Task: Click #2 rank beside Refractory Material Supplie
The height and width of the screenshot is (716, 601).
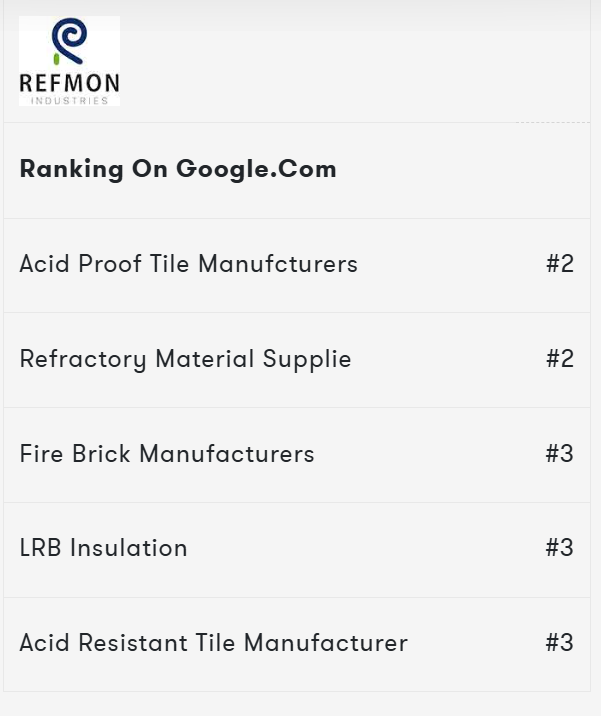Action: tap(560, 359)
